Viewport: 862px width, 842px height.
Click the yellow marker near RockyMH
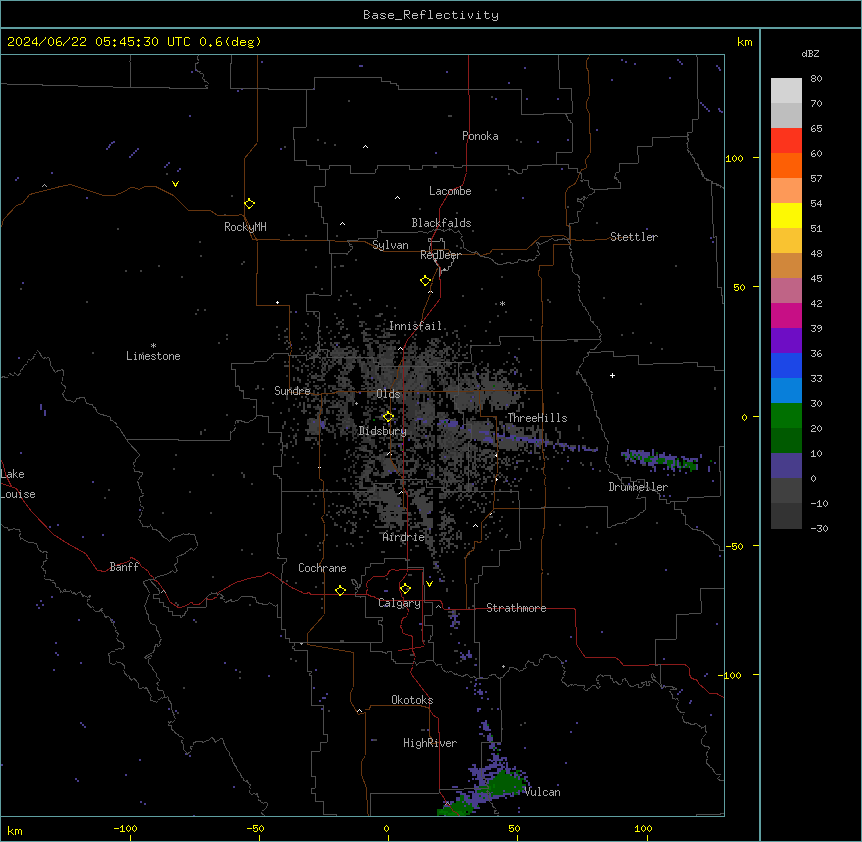coord(250,203)
